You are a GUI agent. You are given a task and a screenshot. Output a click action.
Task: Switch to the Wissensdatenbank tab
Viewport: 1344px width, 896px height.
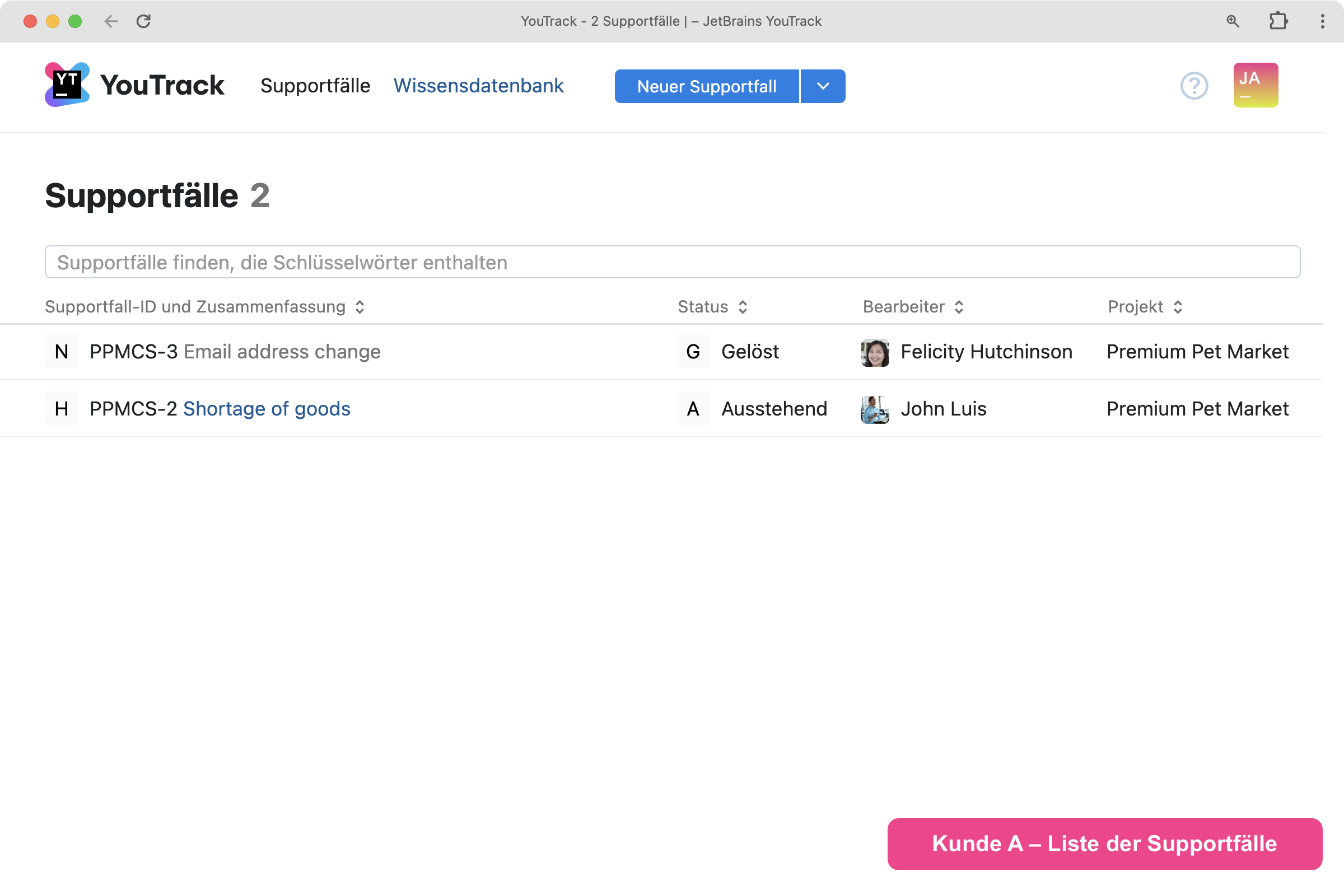coord(478,86)
